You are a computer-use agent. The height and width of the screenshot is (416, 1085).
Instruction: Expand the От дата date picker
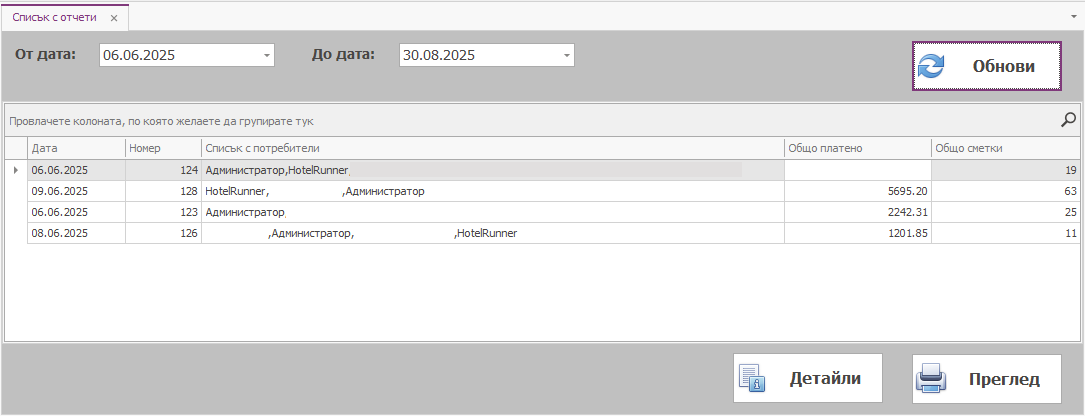tap(267, 56)
